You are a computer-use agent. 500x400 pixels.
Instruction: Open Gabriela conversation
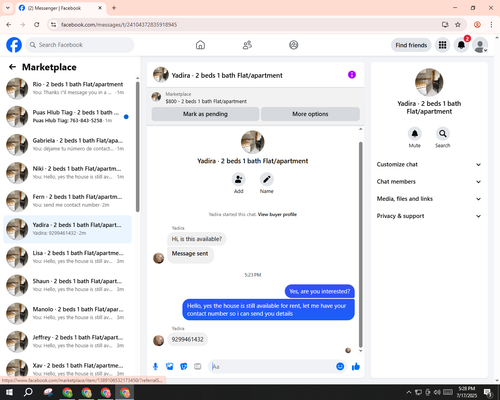click(x=68, y=145)
